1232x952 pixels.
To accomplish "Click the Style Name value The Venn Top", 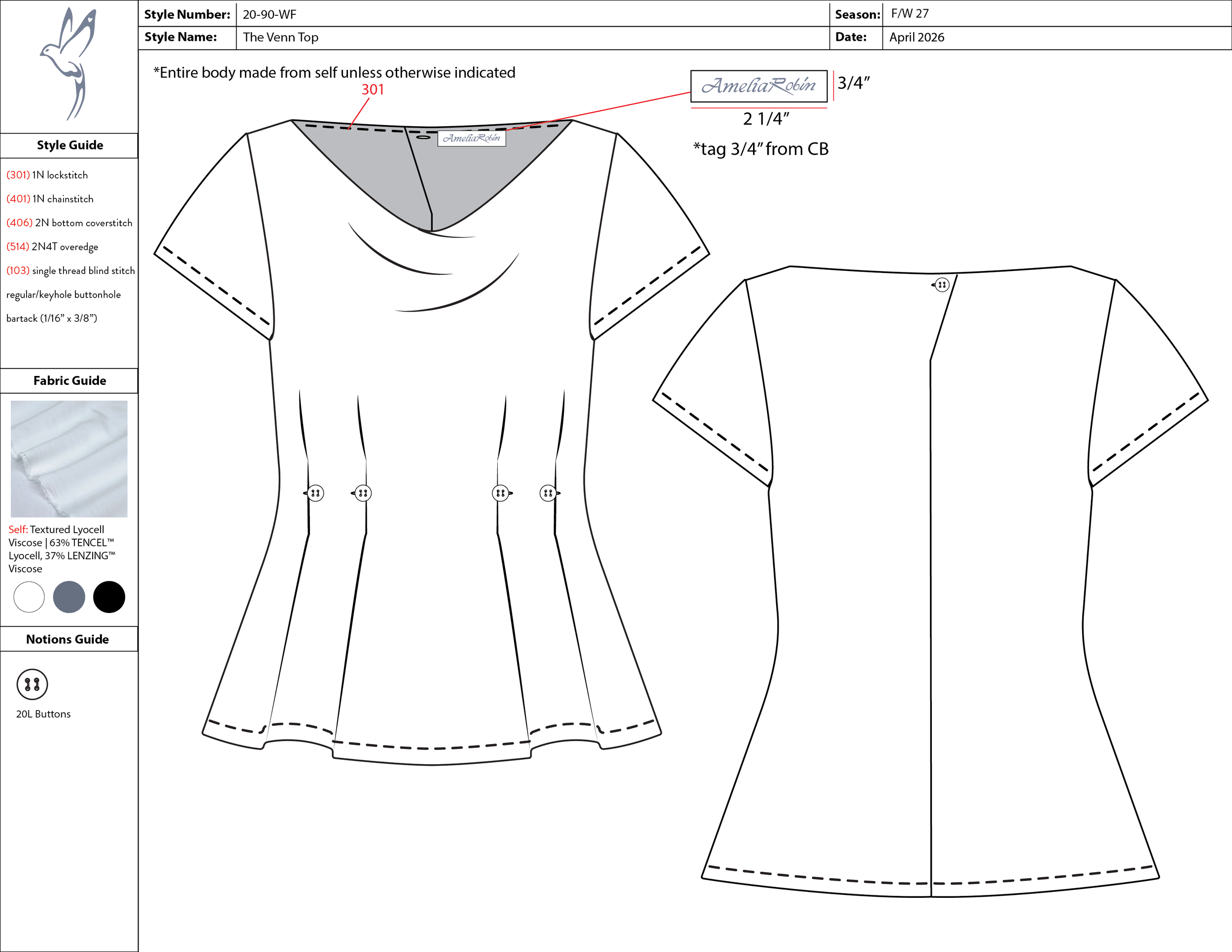I will (x=280, y=37).
